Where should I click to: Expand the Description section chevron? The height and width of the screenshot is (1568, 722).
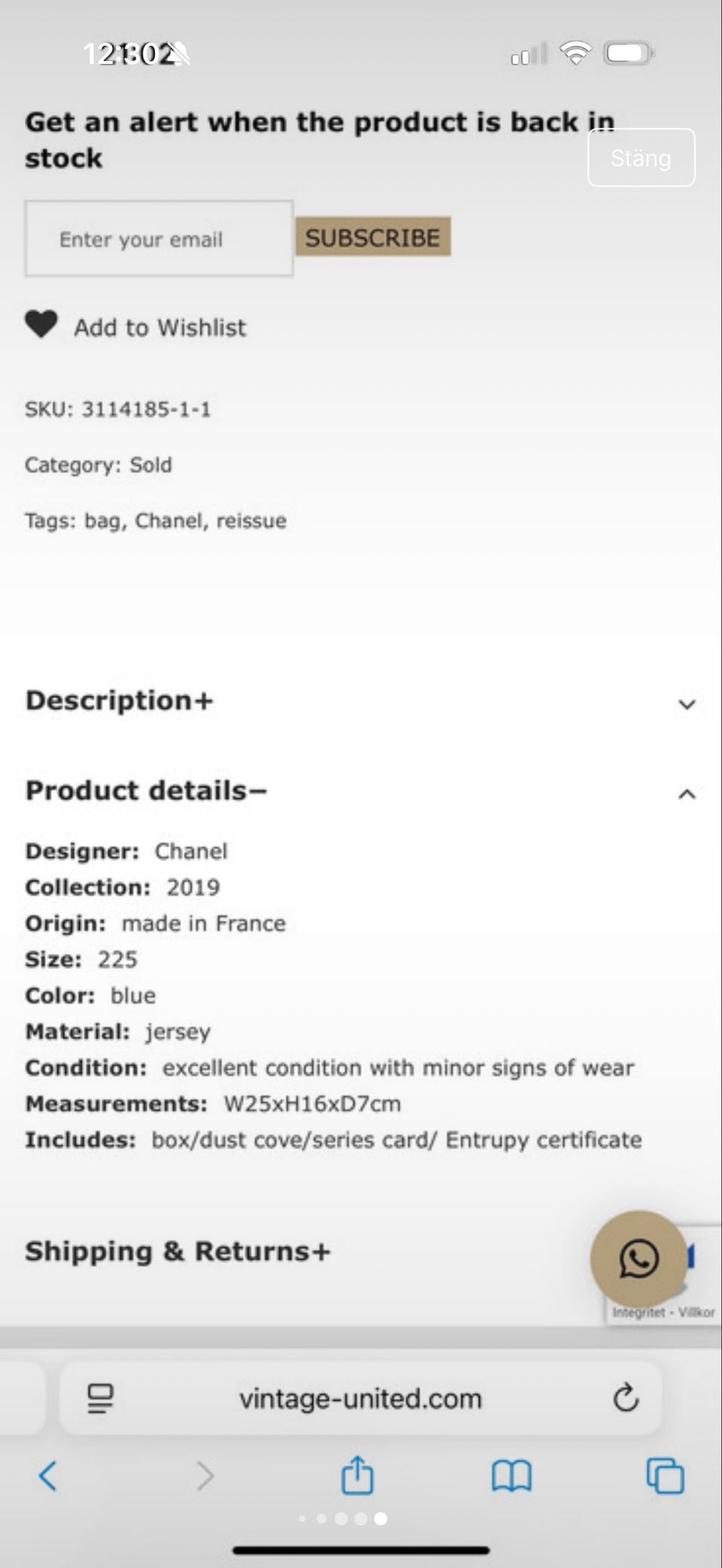[687, 704]
